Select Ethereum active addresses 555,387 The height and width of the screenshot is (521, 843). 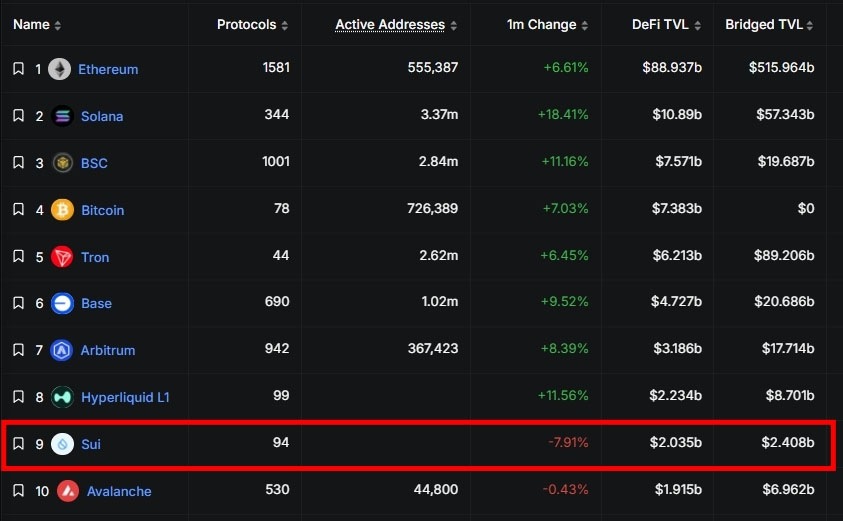(433, 67)
